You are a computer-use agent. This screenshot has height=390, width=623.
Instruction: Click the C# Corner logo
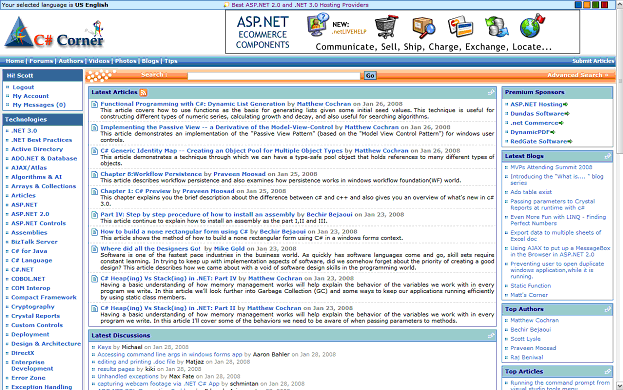[54, 33]
